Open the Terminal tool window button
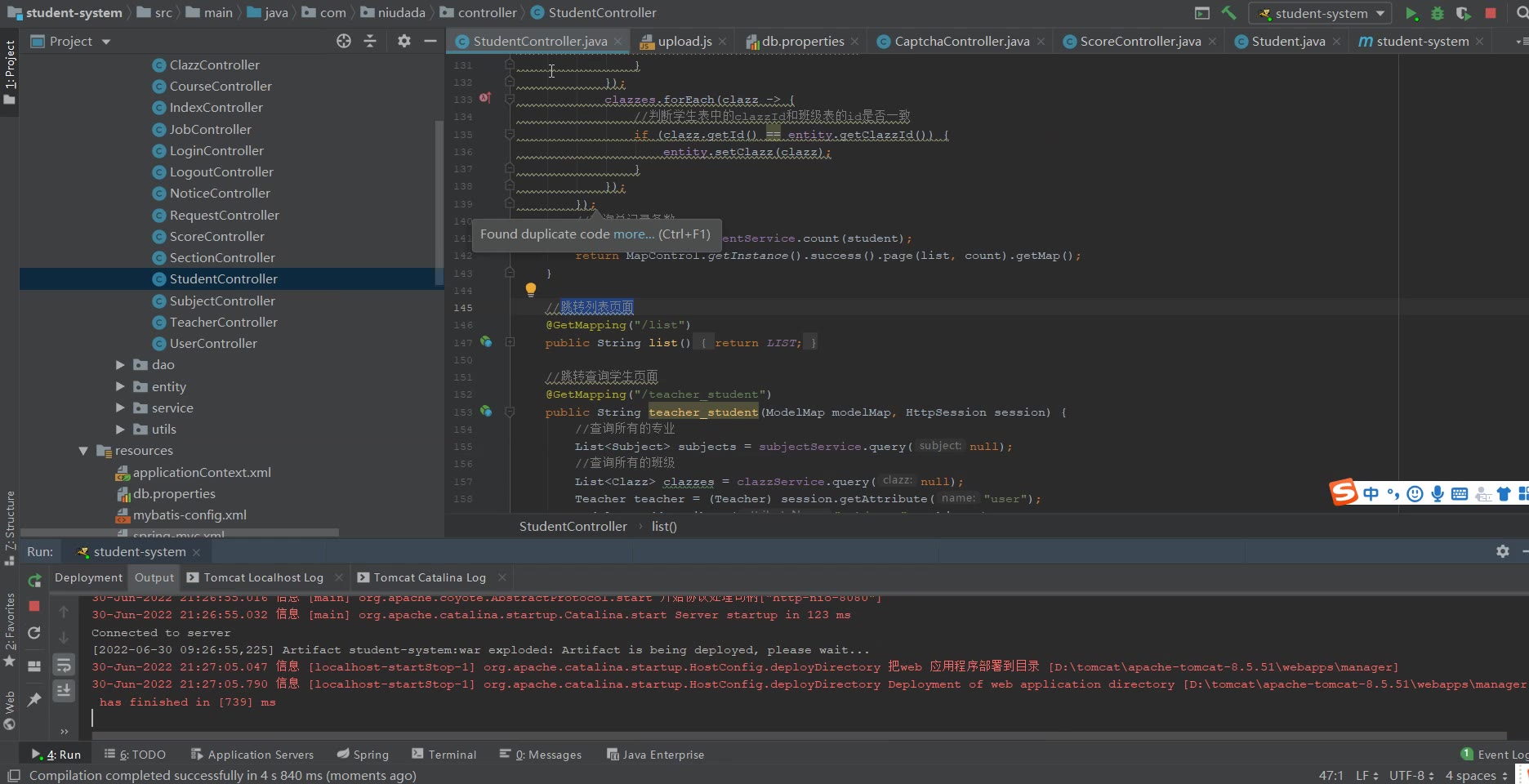The image size is (1529, 784). tap(444, 755)
